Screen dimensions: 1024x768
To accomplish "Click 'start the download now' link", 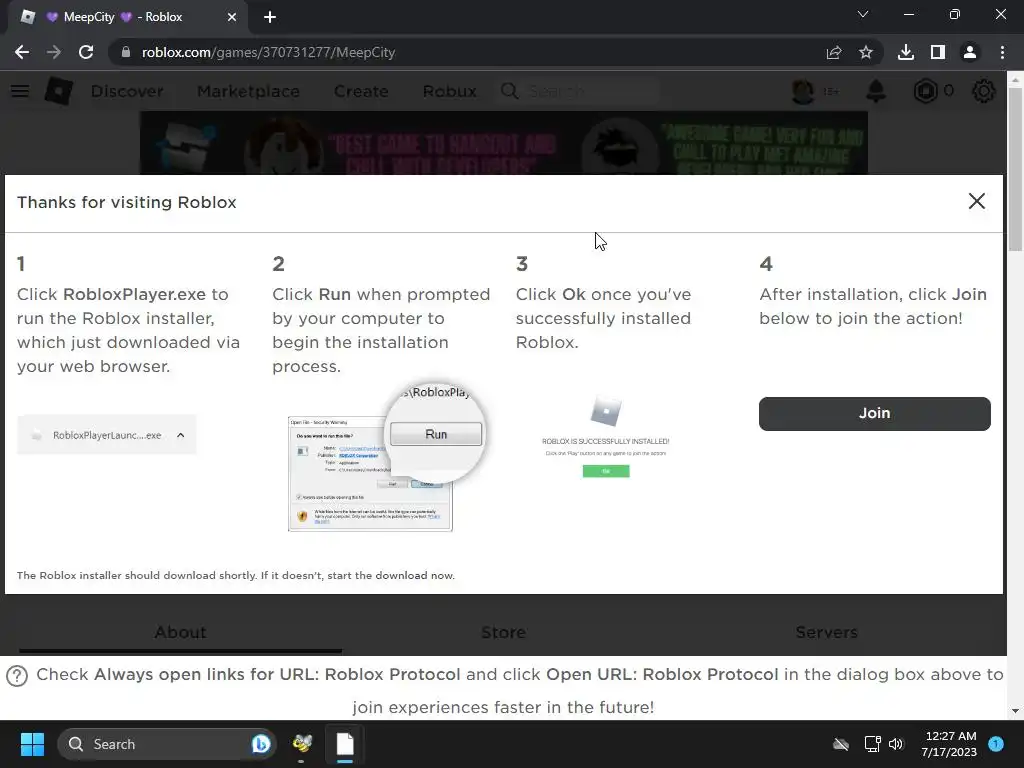I will click(391, 575).
